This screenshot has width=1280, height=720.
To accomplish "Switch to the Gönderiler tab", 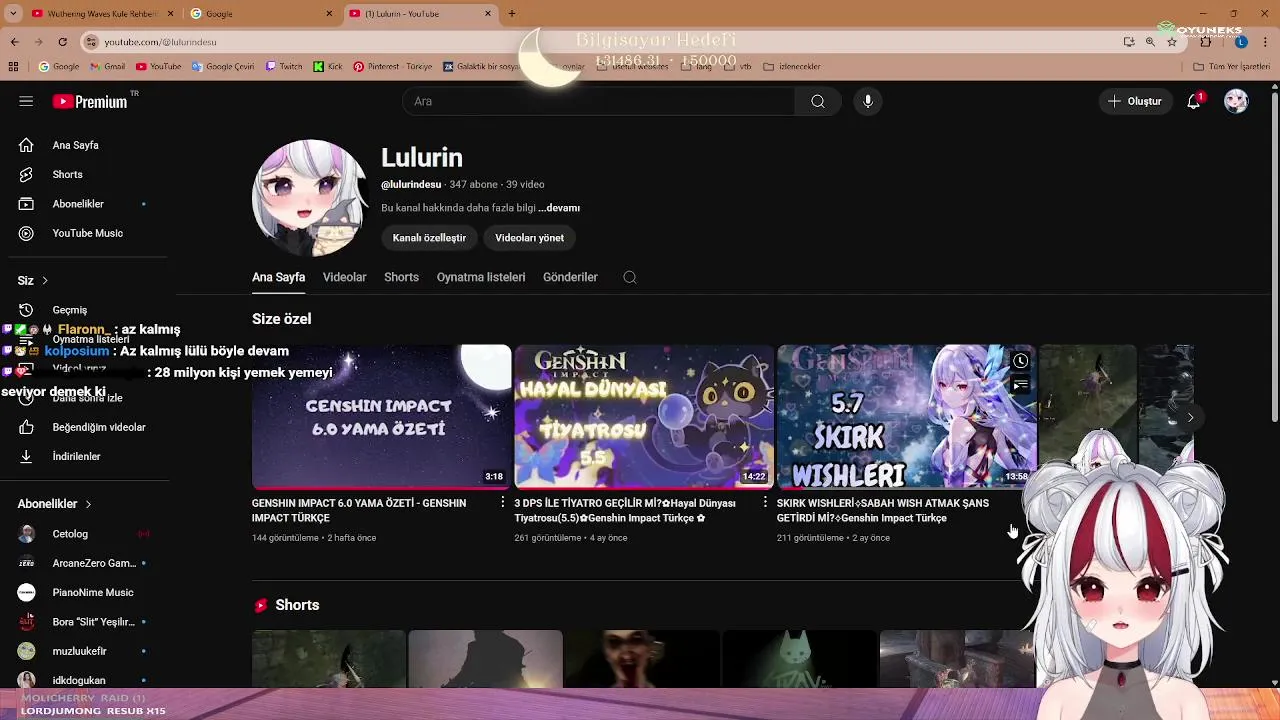I will [x=570, y=277].
